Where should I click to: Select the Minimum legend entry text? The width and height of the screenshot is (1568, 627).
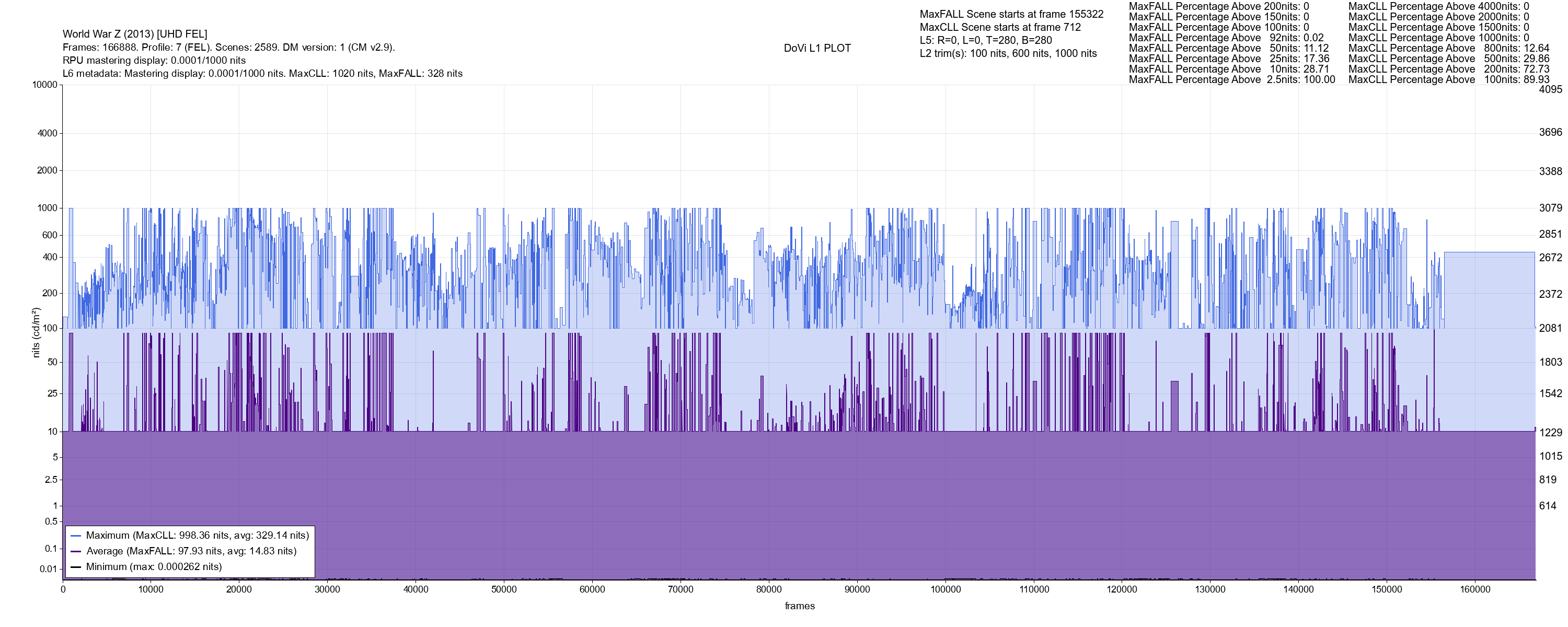(x=153, y=567)
